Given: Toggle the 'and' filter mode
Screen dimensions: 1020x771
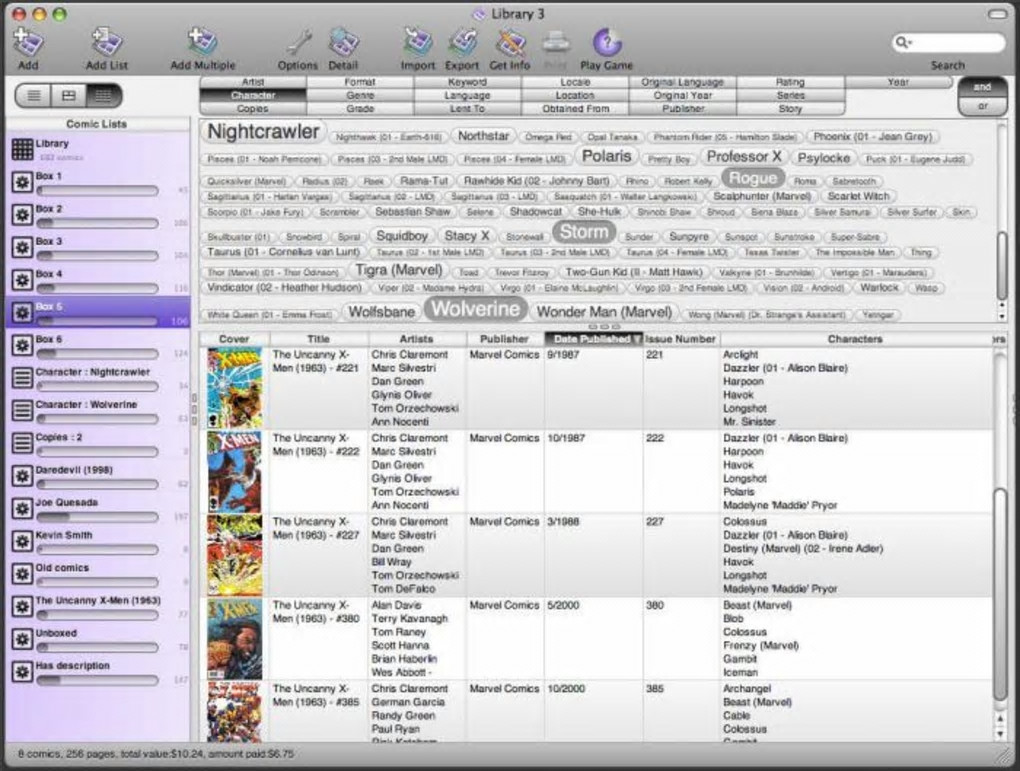Looking at the screenshot, I should (982, 87).
